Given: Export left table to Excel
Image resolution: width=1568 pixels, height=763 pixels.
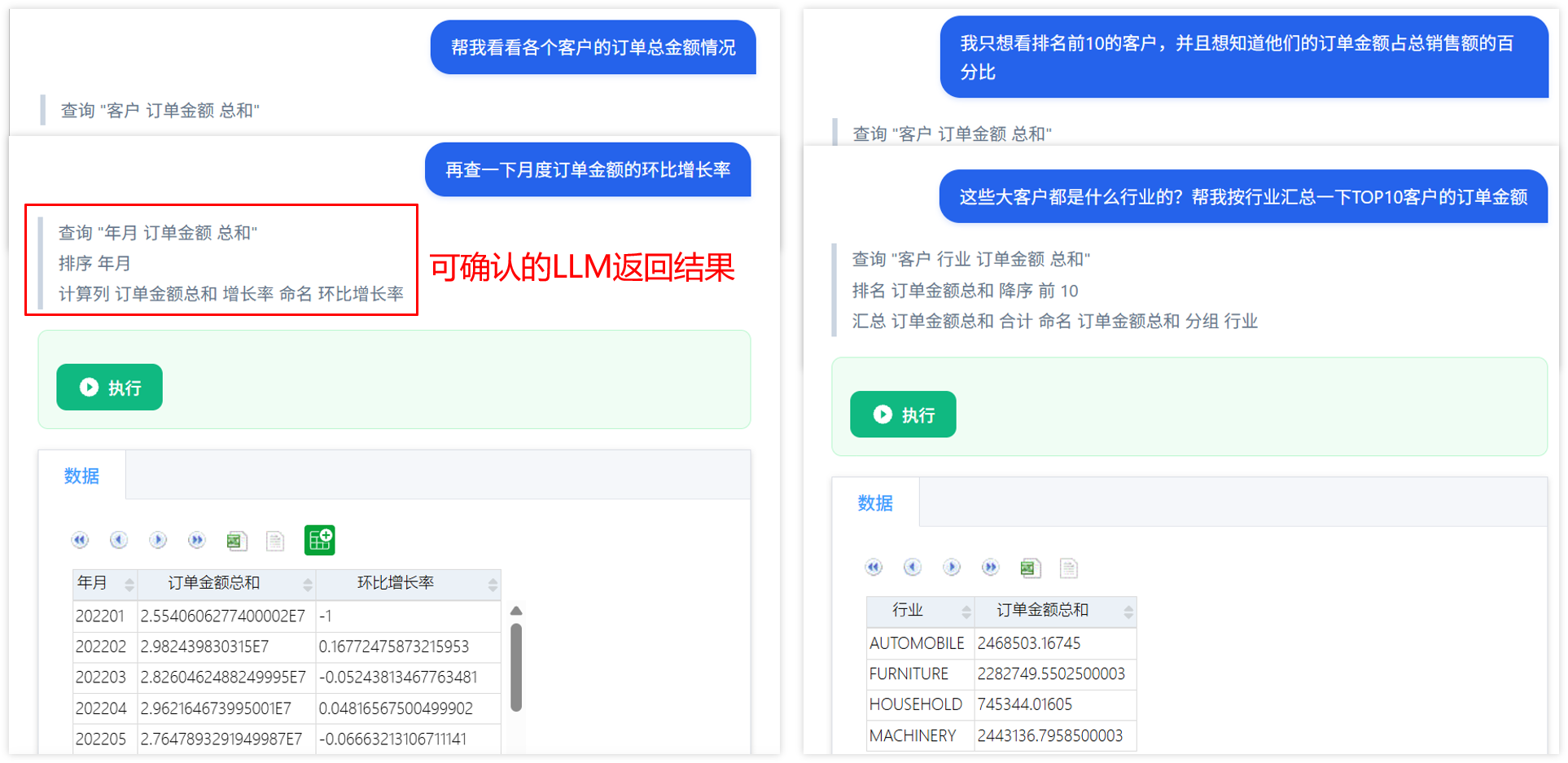Looking at the screenshot, I should [x=236, y=540].
